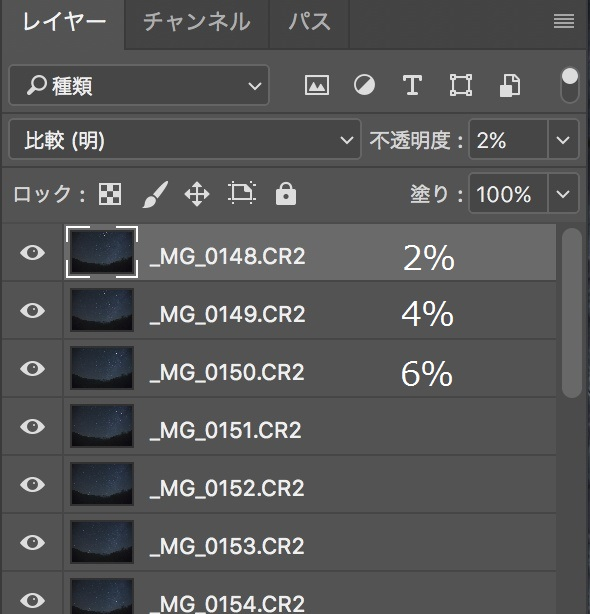The image size is (590, 614).
Task: Hide the _MG_0151.CR2 layer
Action: (x=32, y=426)
